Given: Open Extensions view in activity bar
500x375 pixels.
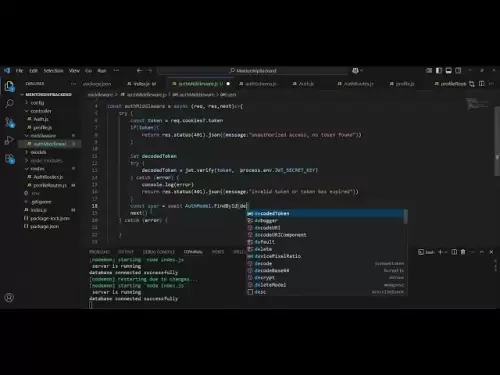Looking at the screenshot, I should point(9,159).
